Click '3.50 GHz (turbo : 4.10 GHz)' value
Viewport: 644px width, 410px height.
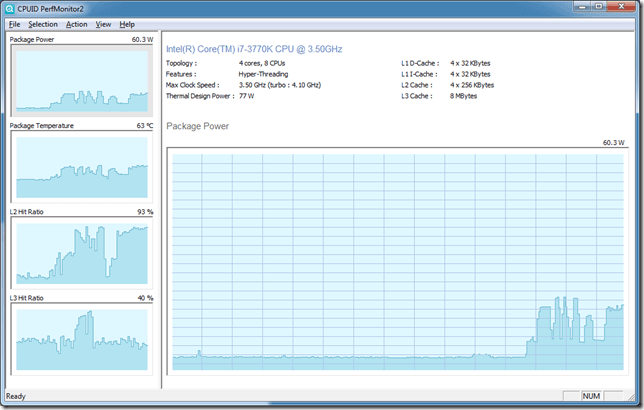(280, 85)
